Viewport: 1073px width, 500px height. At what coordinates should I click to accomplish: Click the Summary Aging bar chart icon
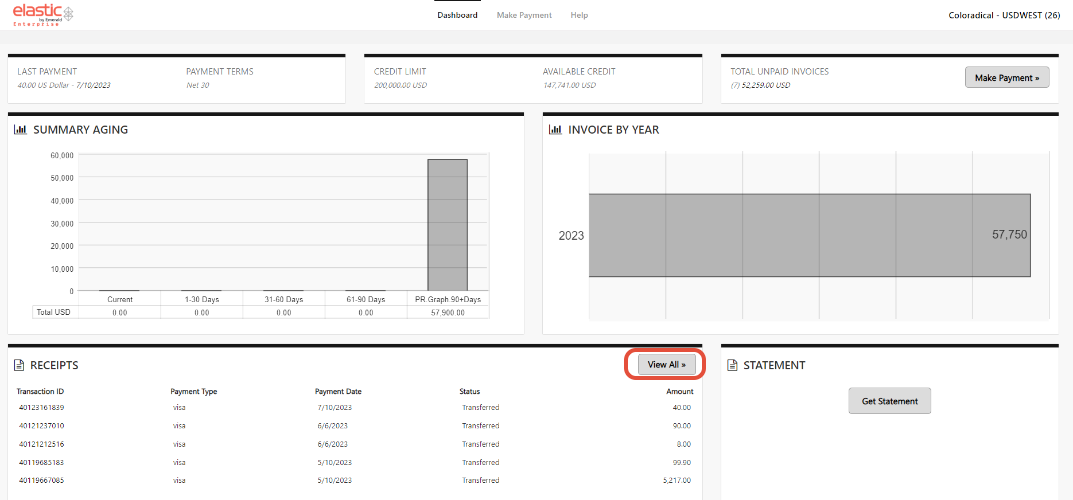click(x=20, y=129)
